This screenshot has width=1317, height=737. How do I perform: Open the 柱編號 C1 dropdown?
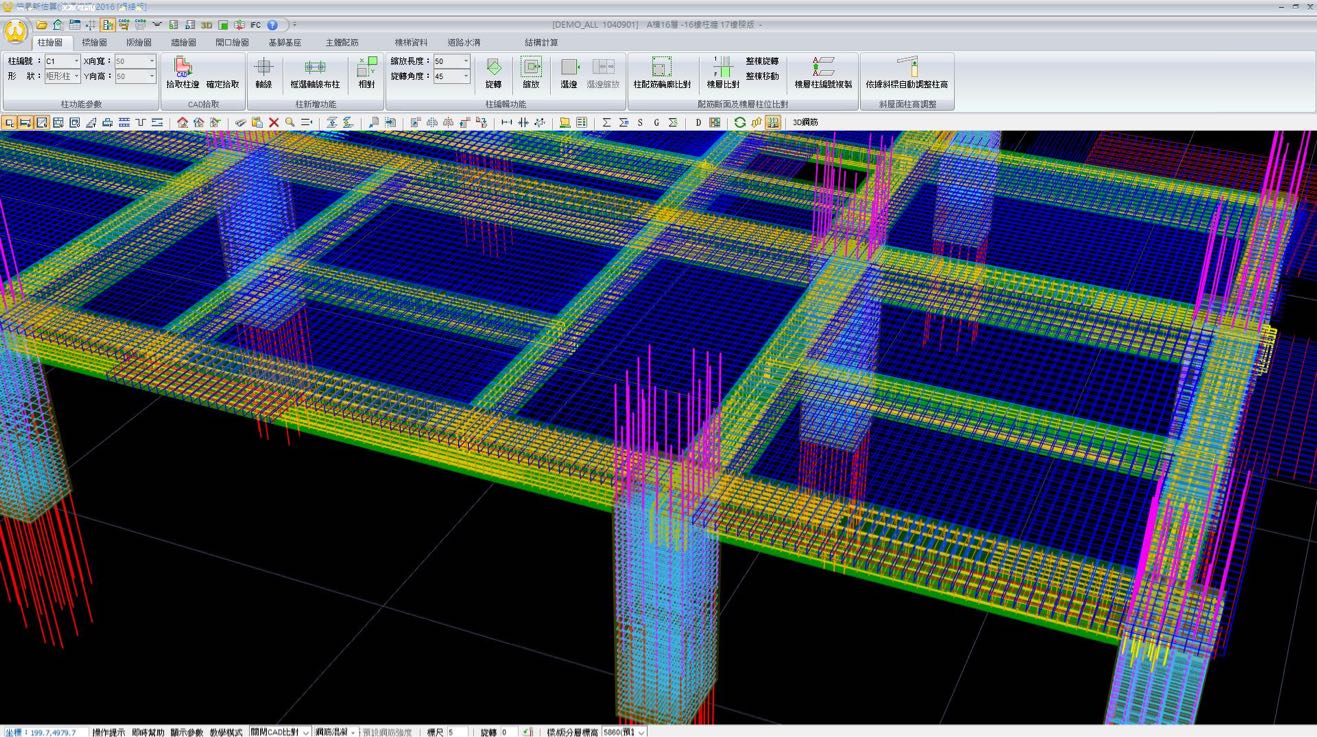76,61
